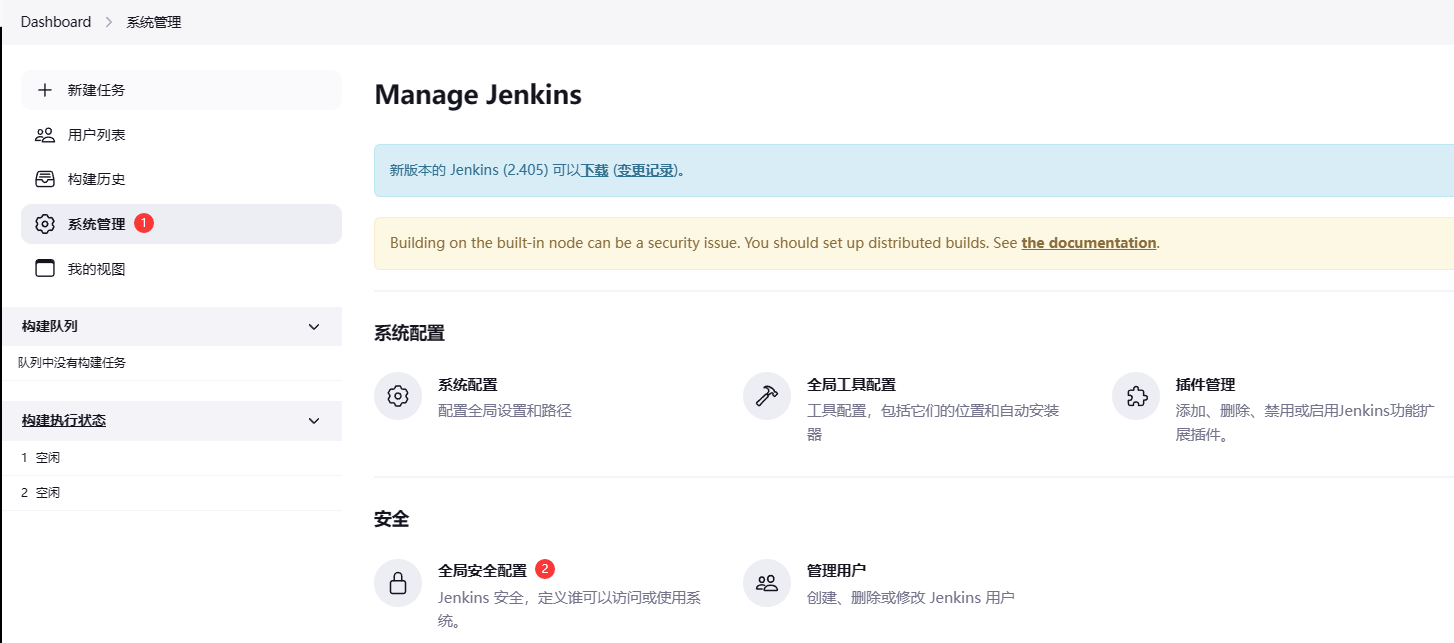Open the 变更记录 changelog link

pos(645,170)
